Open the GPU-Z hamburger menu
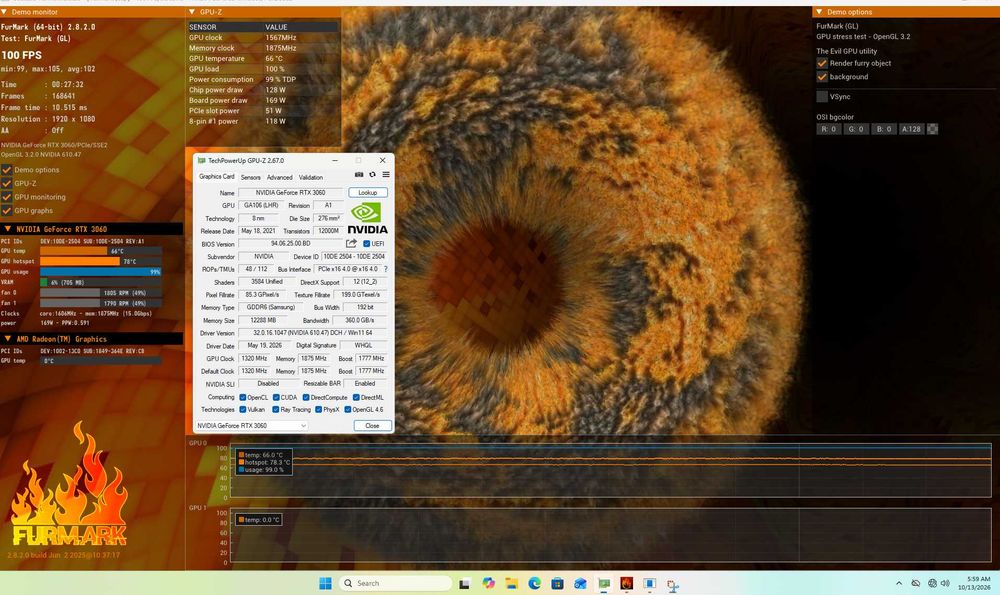Screen dimensions: 1000x595 [386, 175]
